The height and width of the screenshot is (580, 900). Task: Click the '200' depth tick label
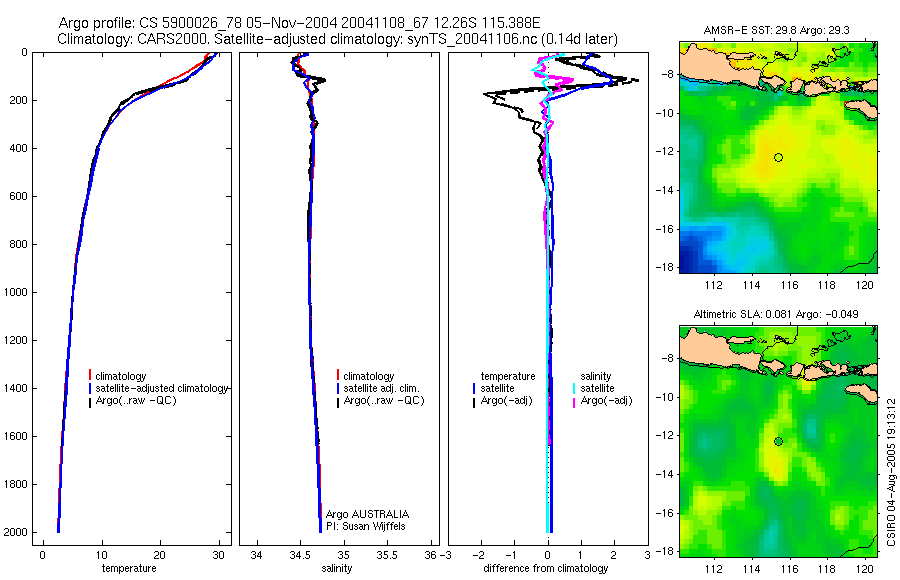18,100
